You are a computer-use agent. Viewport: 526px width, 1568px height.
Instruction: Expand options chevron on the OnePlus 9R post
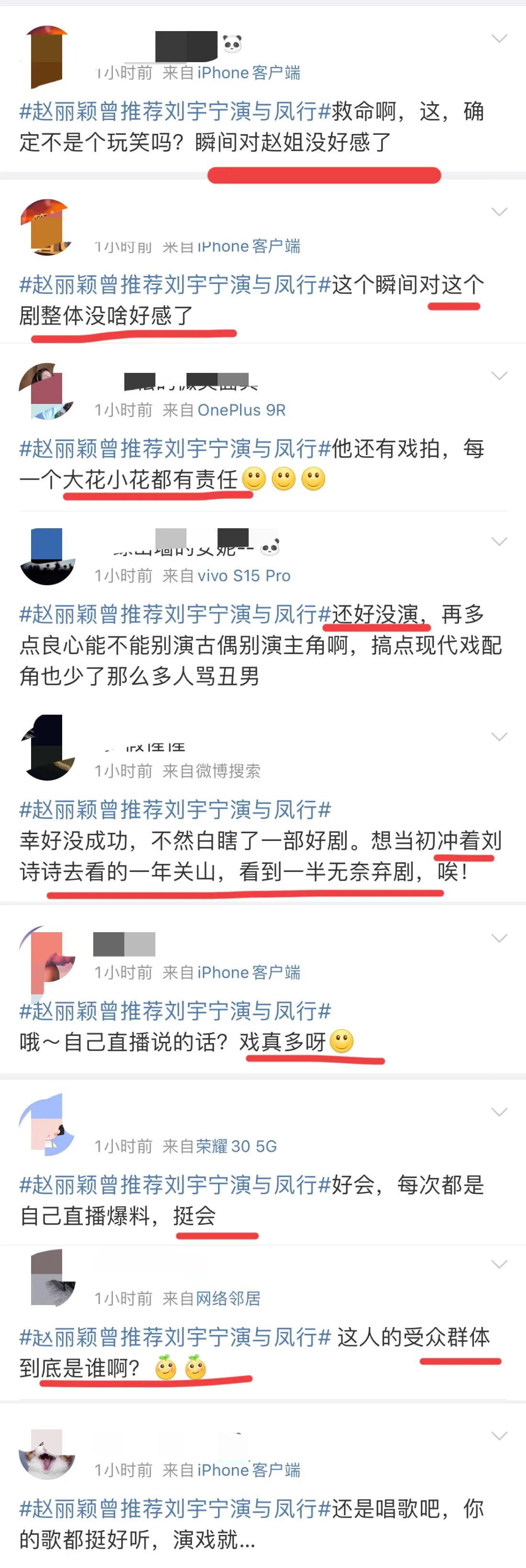point(499,376)
